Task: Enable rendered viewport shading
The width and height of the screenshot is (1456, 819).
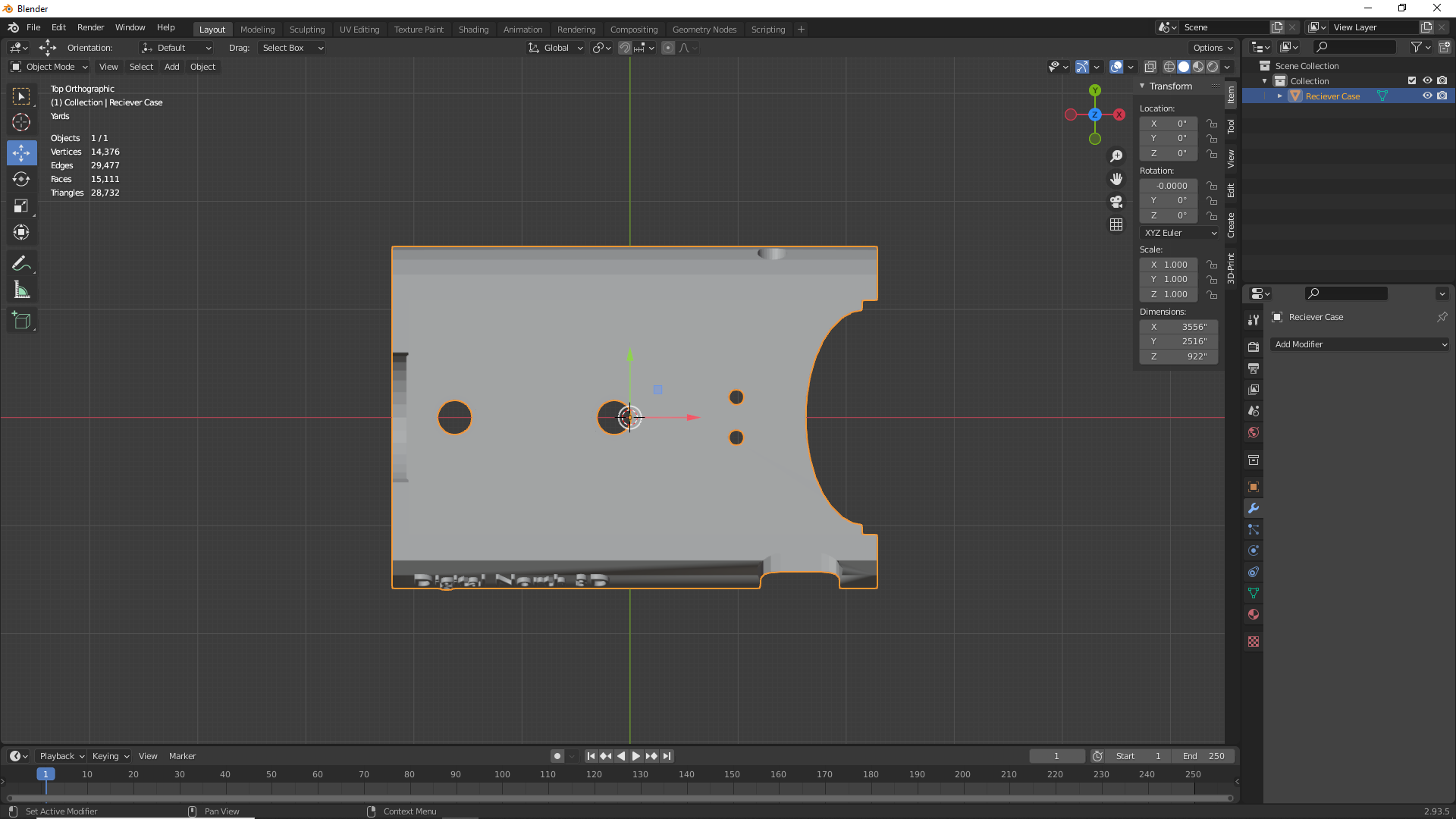Action: (1213, 67)
